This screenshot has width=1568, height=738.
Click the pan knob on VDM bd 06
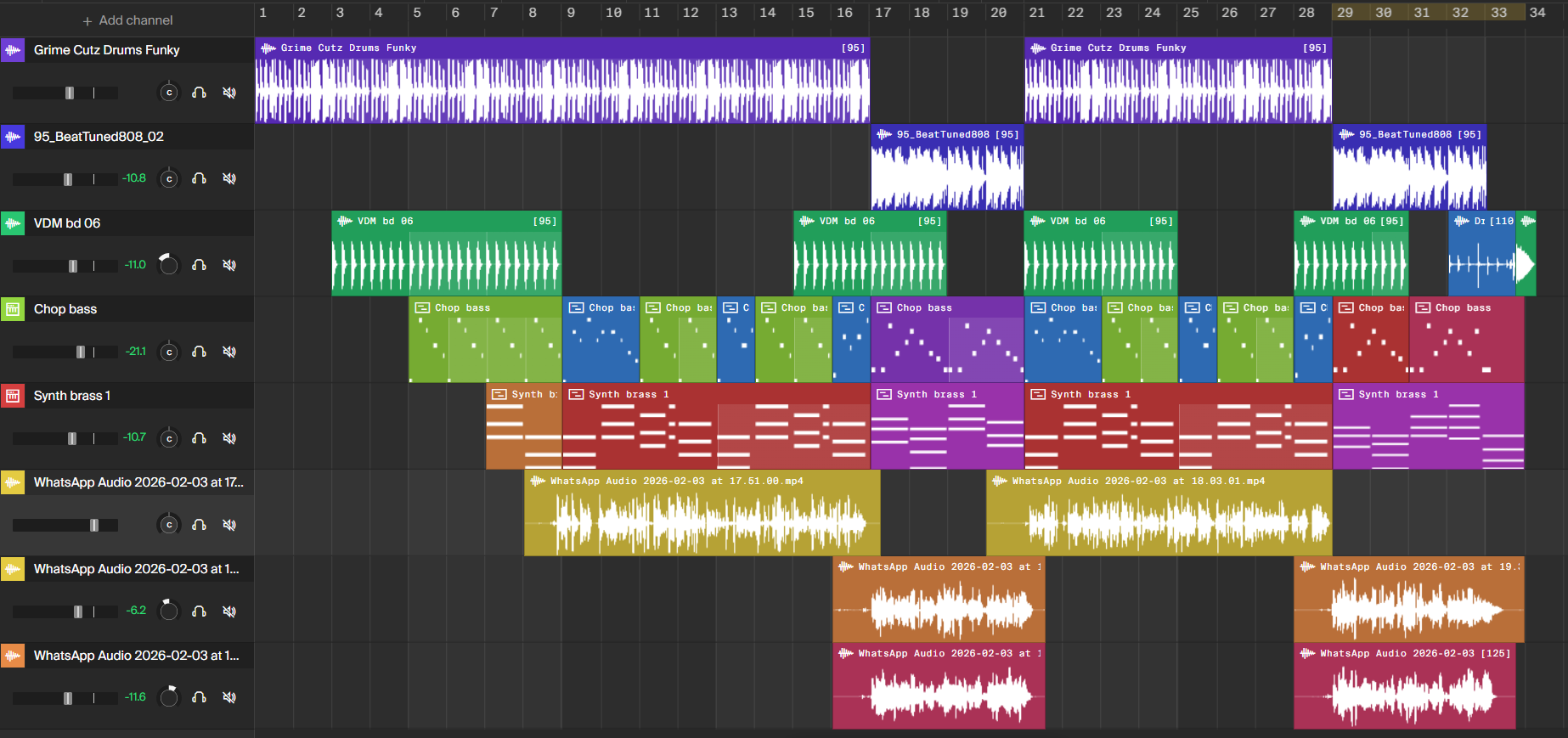click(170, 265)
